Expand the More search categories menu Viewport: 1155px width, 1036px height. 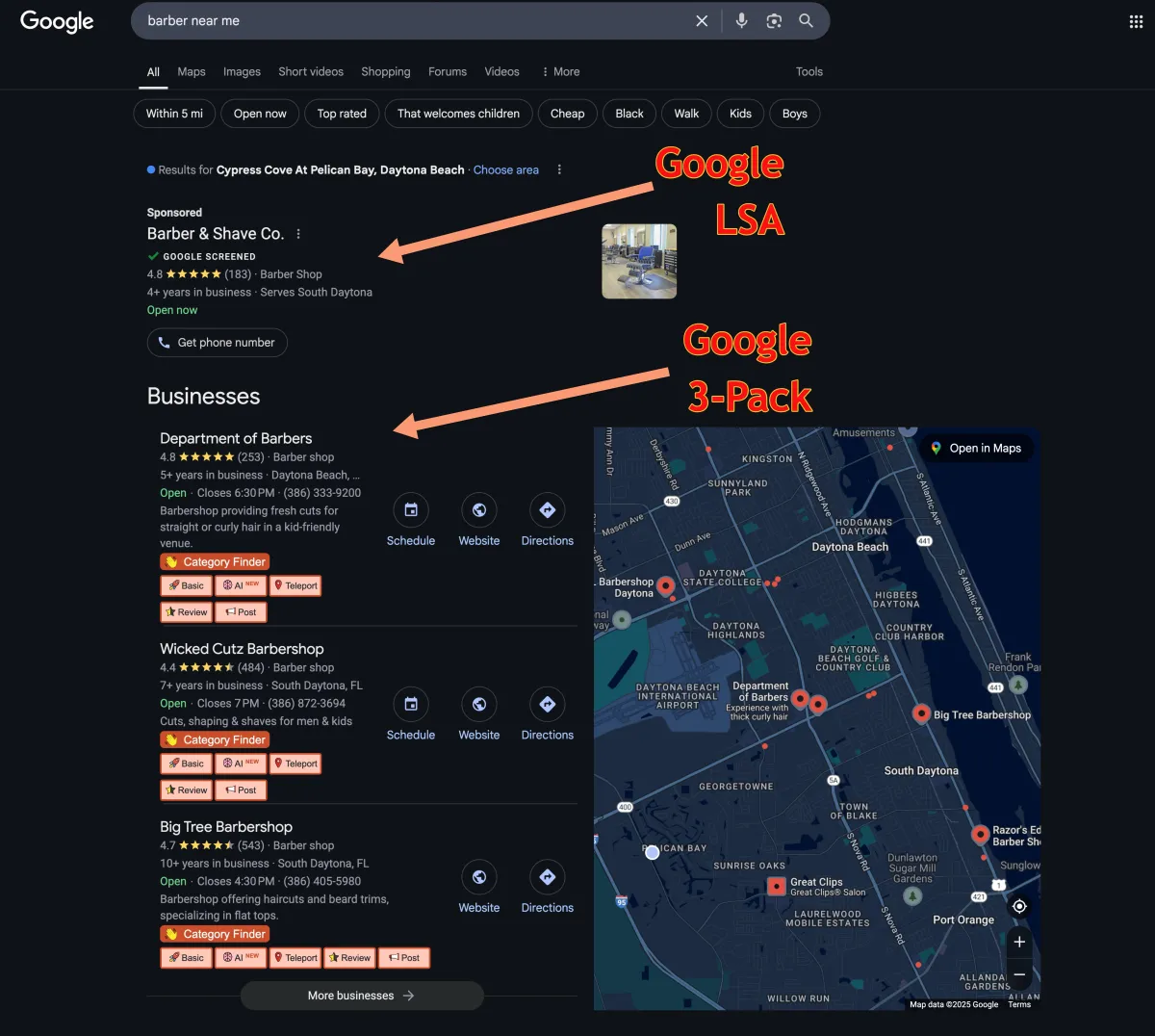coord(560,72)
